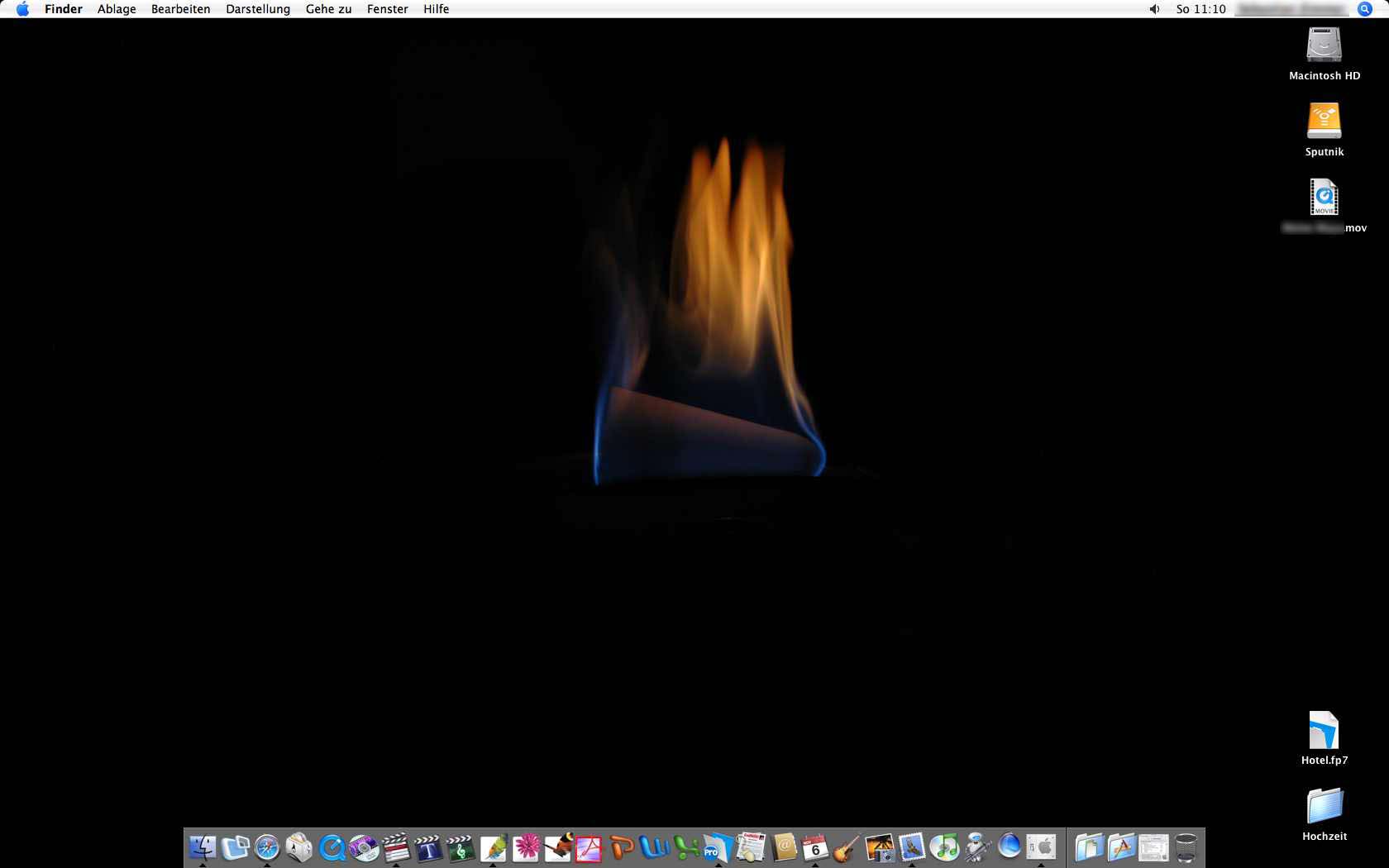Launch the feather-pen app in the Dock
The height and width of the screenshot is (868, 1389).
click(x=493, y=847)
